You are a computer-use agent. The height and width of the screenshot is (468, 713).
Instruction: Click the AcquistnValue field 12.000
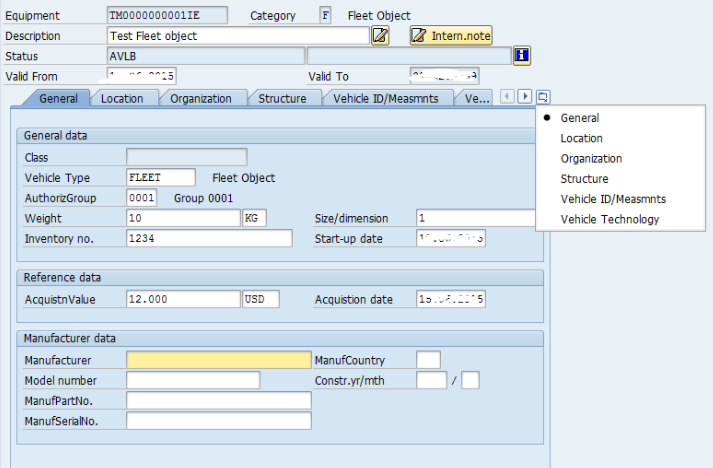coord(183,299)
